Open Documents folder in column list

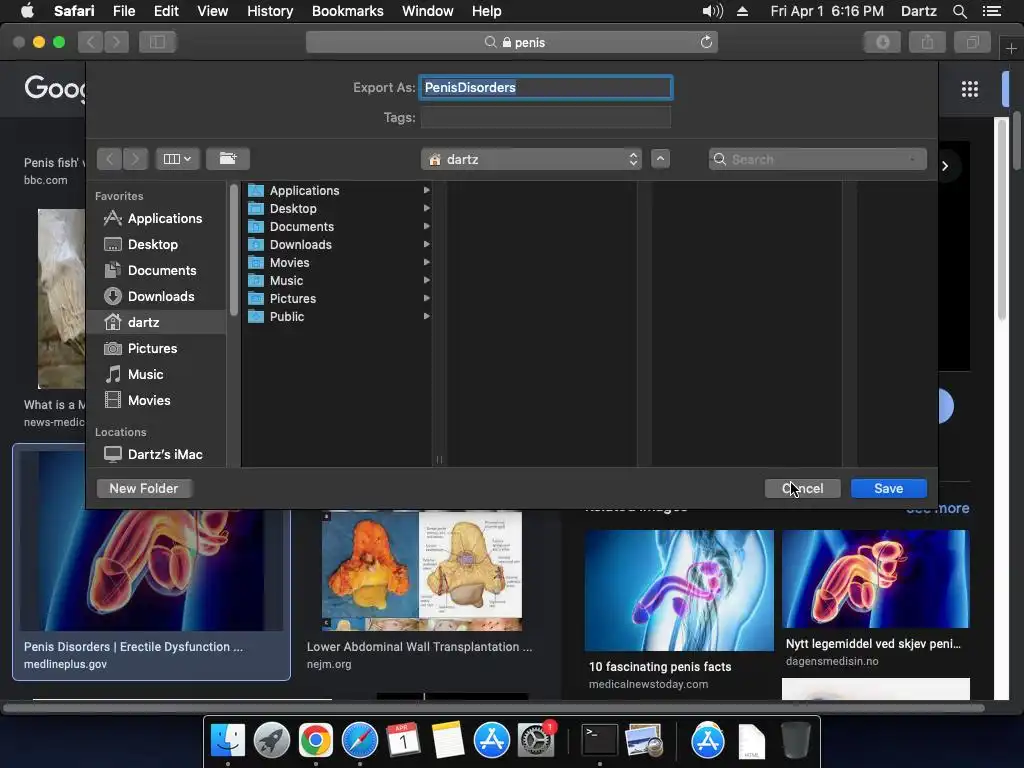(338, 227)
